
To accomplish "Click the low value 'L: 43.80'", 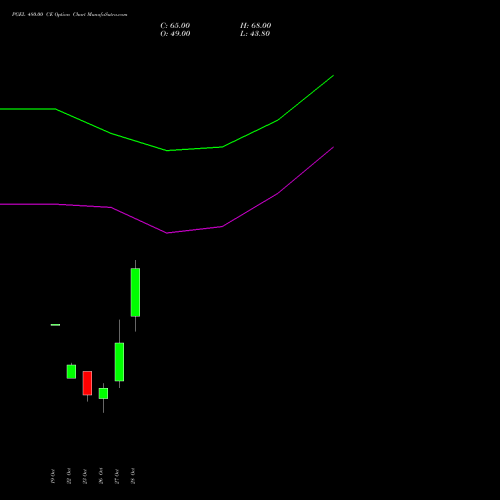I will coord(255,34).
